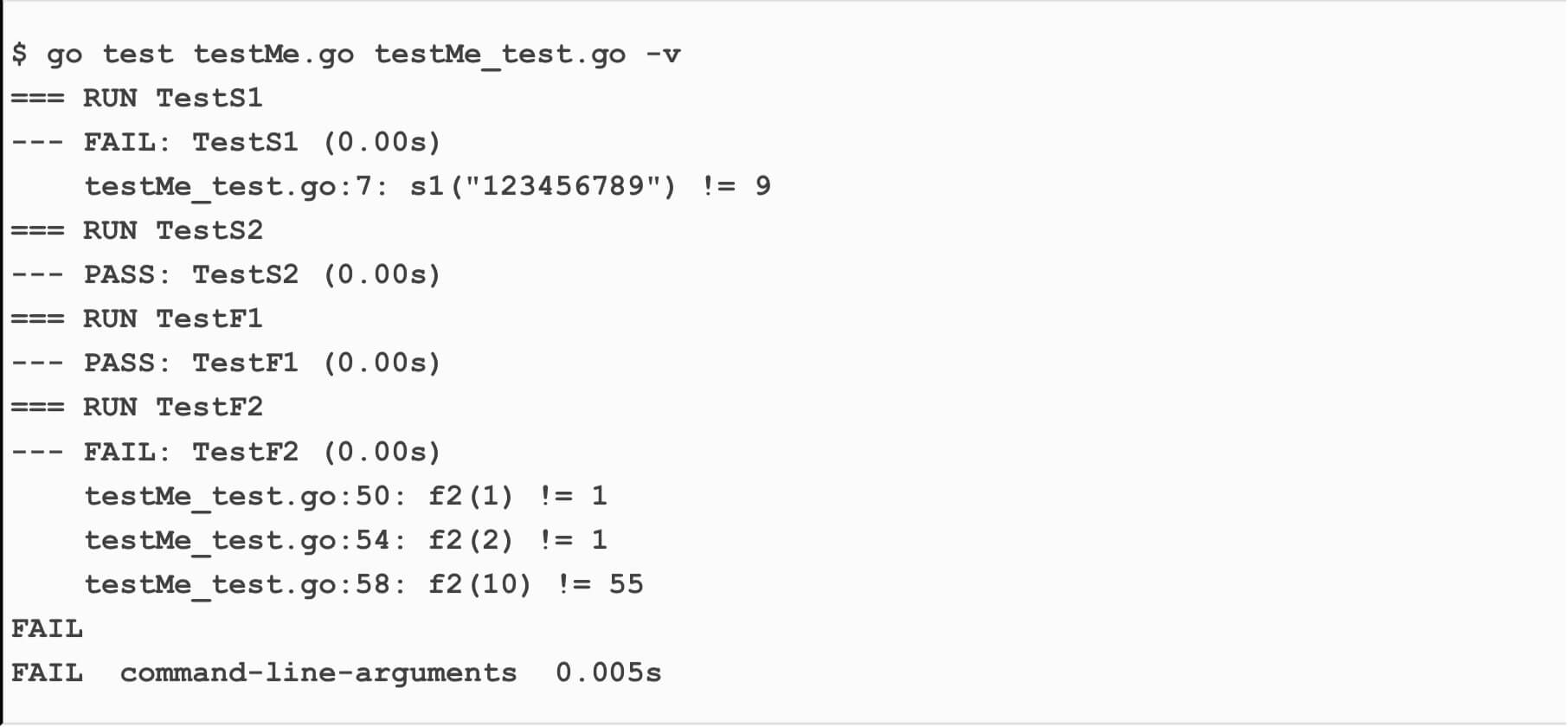This screenshot has width=1568, height=727.
Task: Click the s1("123456789") != 9 message
Action: pos(590,187)
